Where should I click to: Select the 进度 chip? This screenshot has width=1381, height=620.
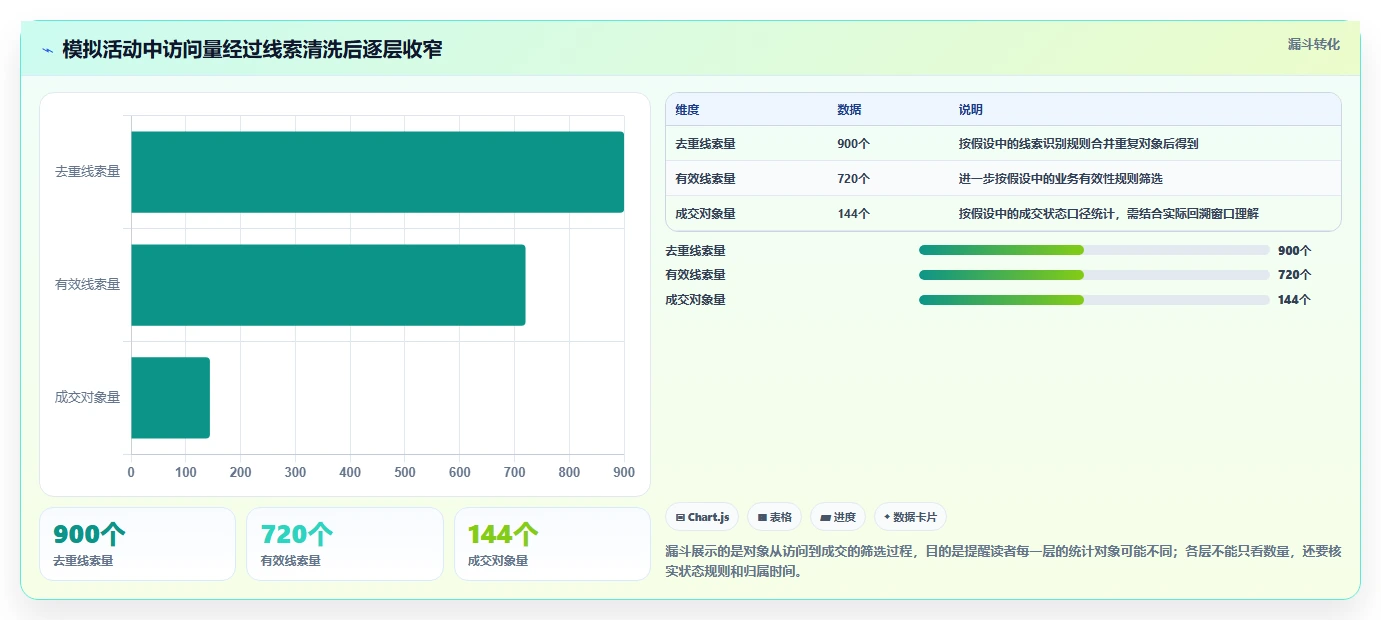click(838, 517)
